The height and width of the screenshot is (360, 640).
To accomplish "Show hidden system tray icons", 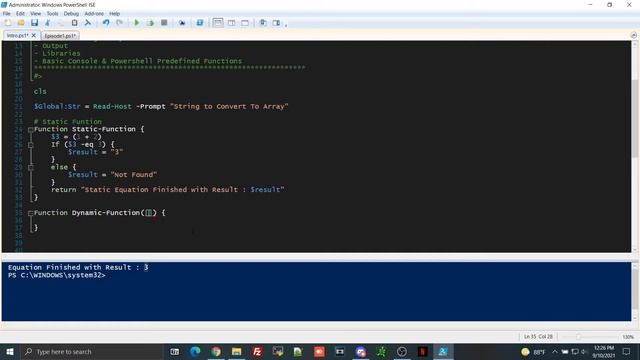I will pos(555,351).
